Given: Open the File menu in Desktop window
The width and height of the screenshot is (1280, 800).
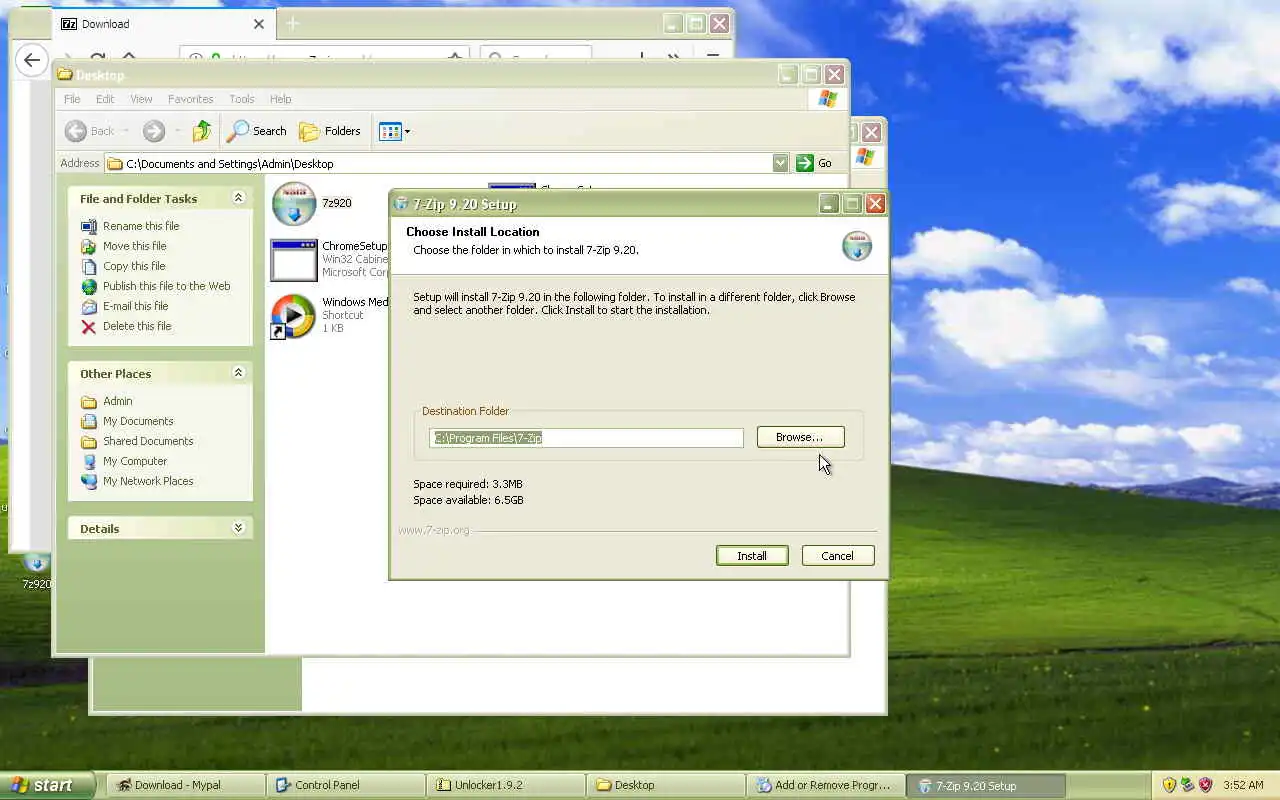Looking at the screenshot, I should (72, 99).
